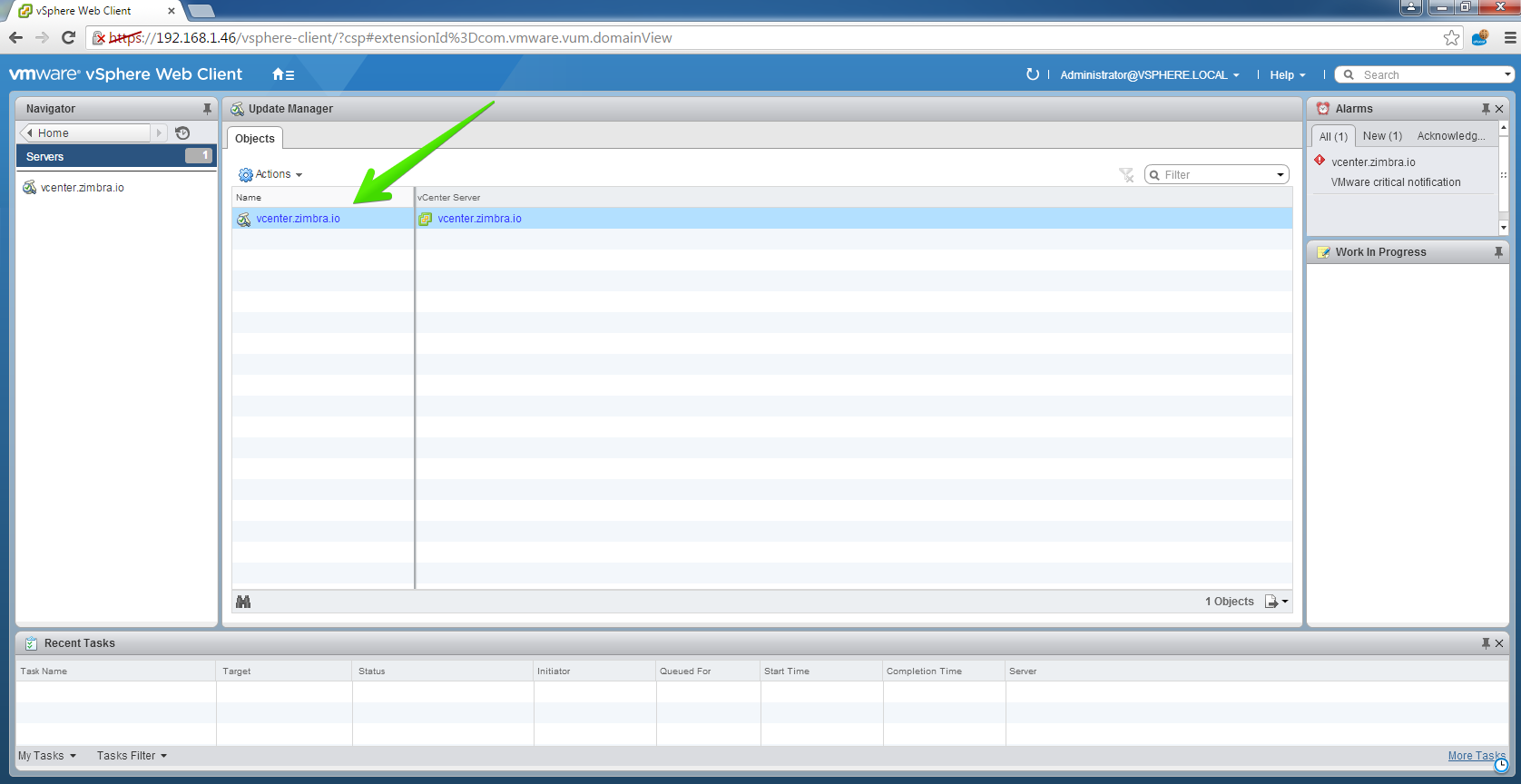Sort tasks by Completion Time column
The height and width of the screenshot is (784, 1521).
tap(944, 671)
